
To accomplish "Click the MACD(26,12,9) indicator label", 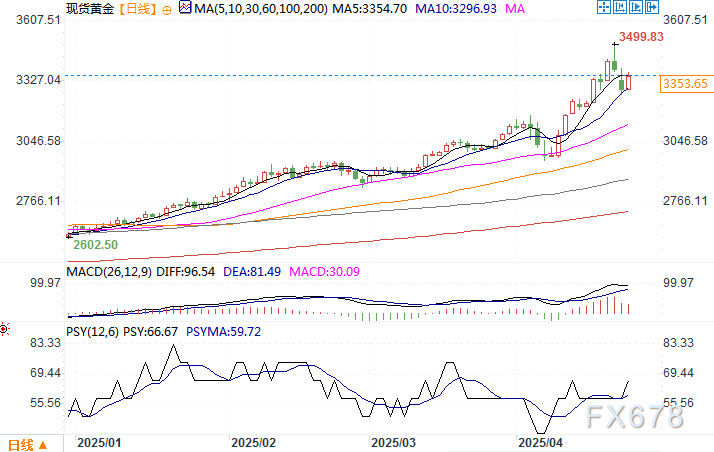I will [109, 272].
